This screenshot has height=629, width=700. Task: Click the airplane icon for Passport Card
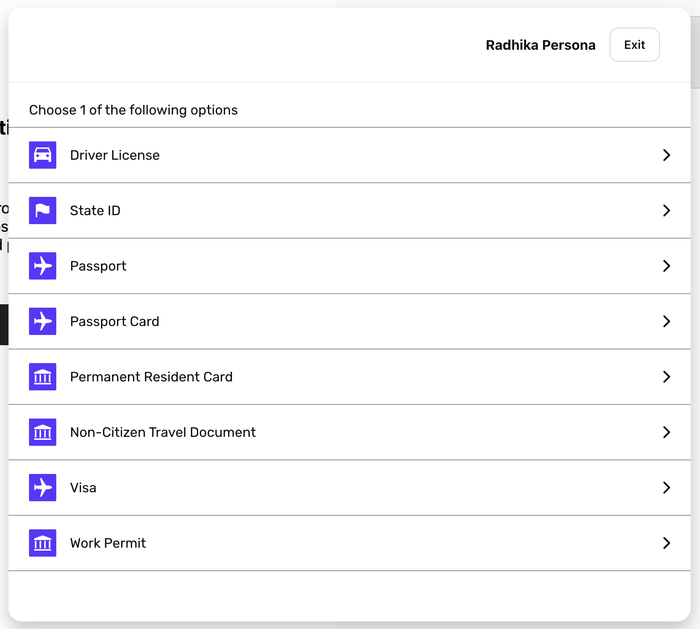point(42,322)
